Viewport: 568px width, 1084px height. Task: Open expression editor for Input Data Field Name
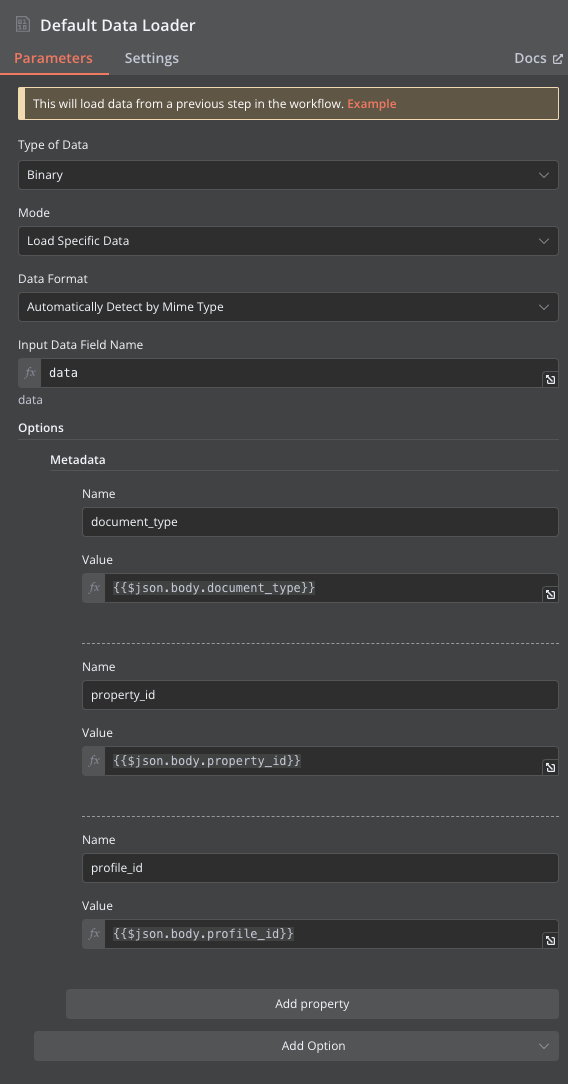pyautogui.click(x=550, y=379)
